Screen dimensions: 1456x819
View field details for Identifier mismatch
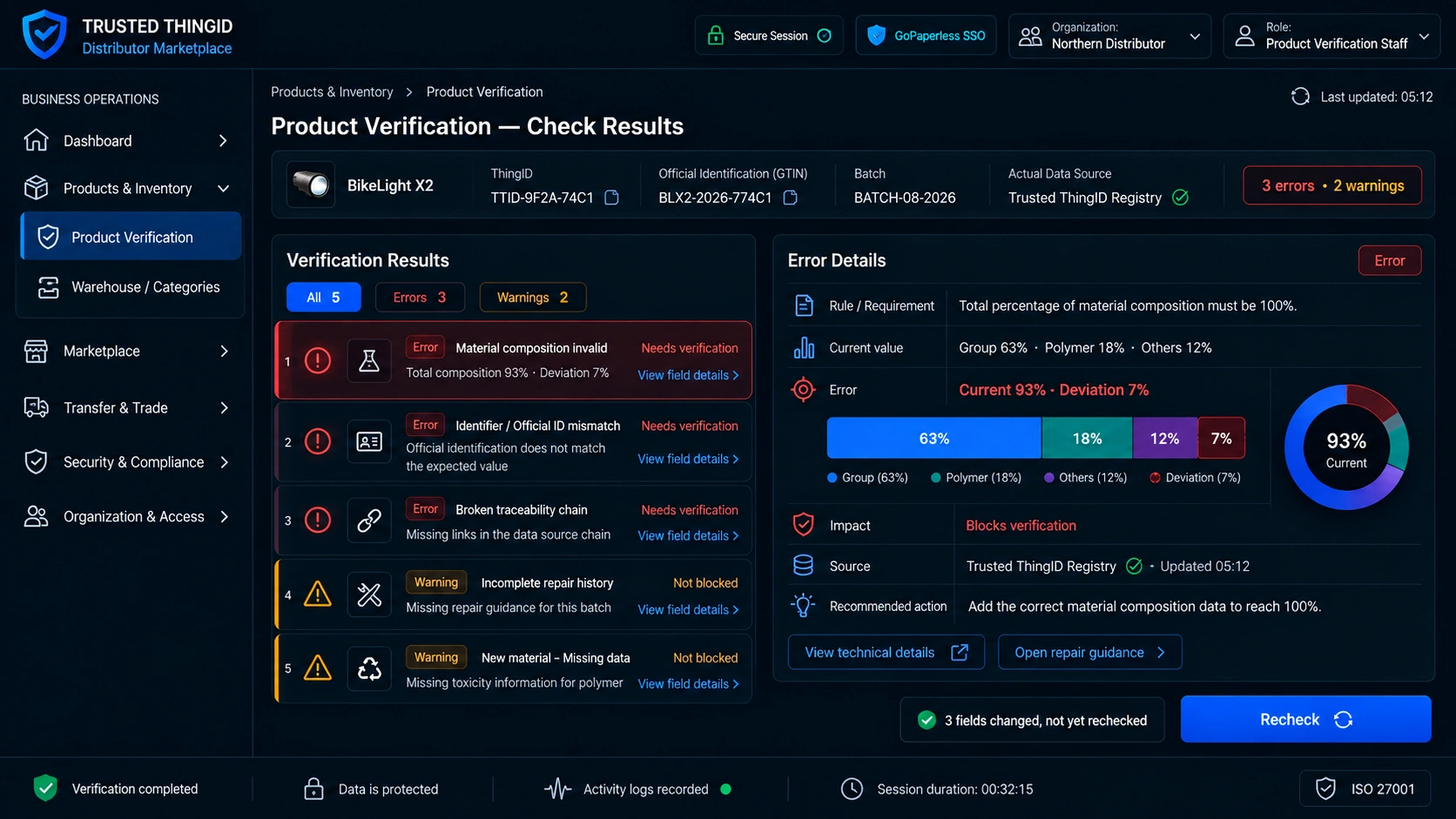[688, 459]
